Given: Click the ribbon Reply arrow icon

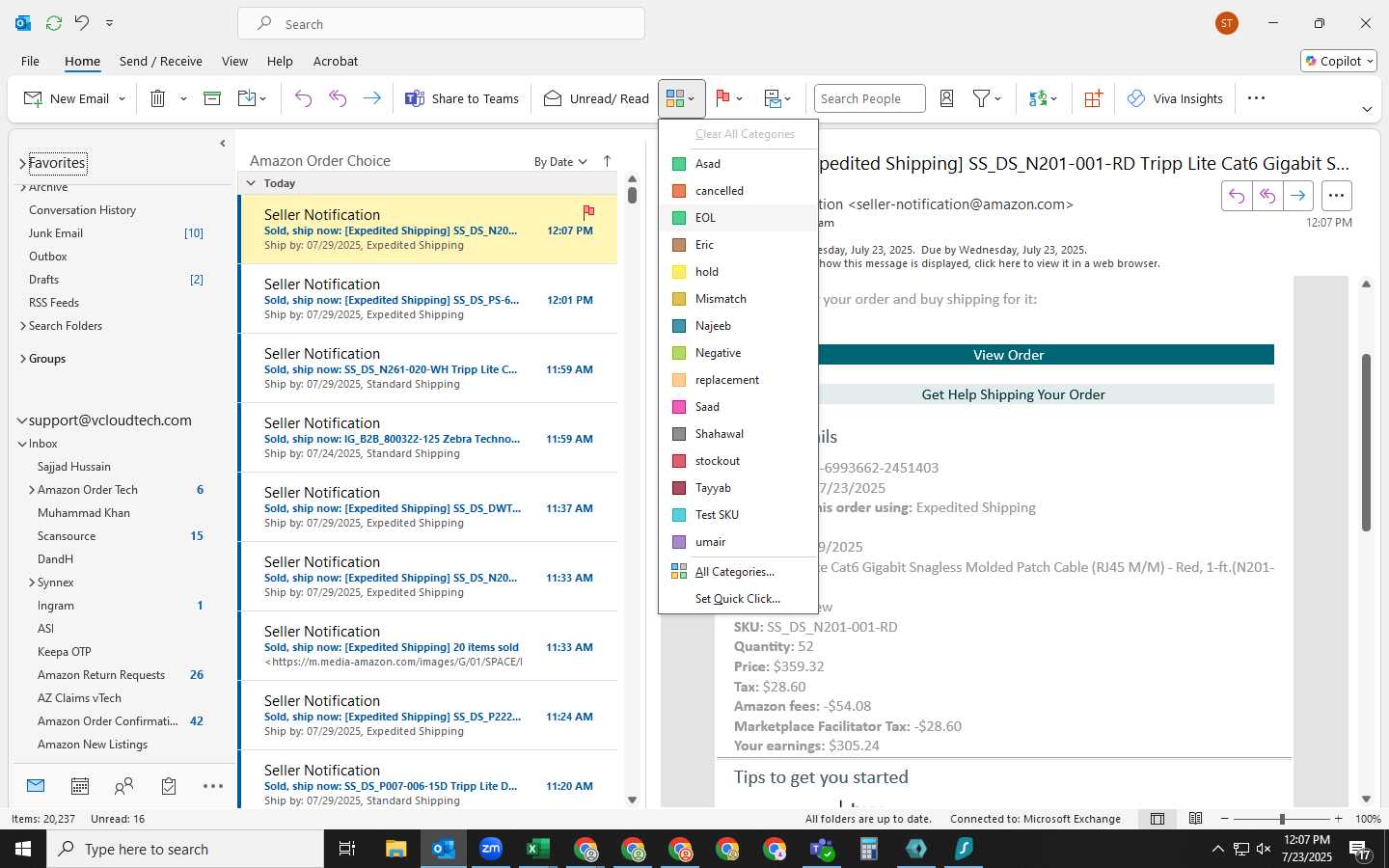Looking at the screenshot, I should tap(303, 98).
